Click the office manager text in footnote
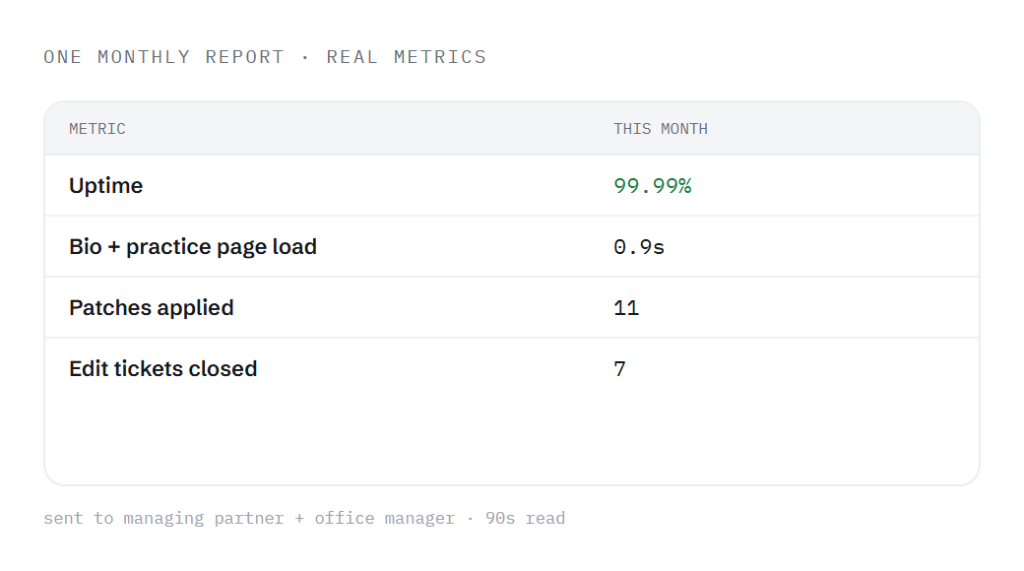The width and height of the screenshot is (1024, 571). (385, 518)
